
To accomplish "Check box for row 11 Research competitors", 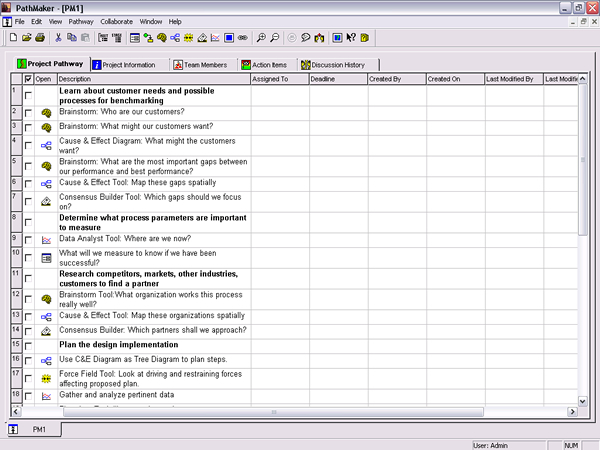I will point(28,279).
